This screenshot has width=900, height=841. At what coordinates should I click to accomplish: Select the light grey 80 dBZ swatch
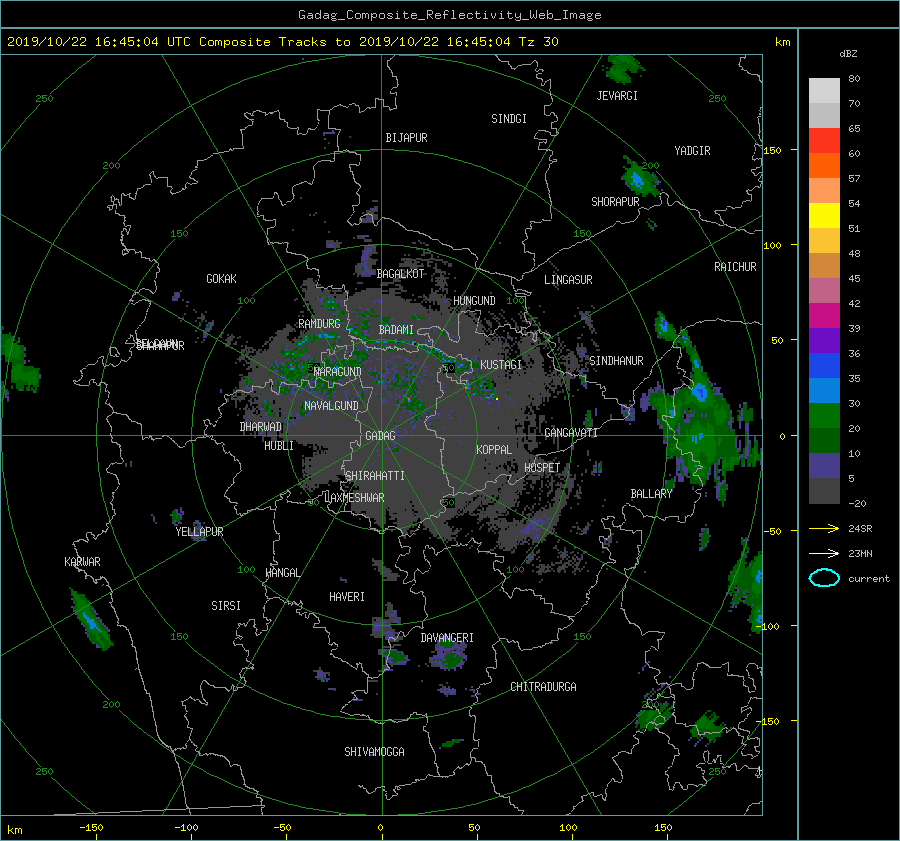pos(824,91)
